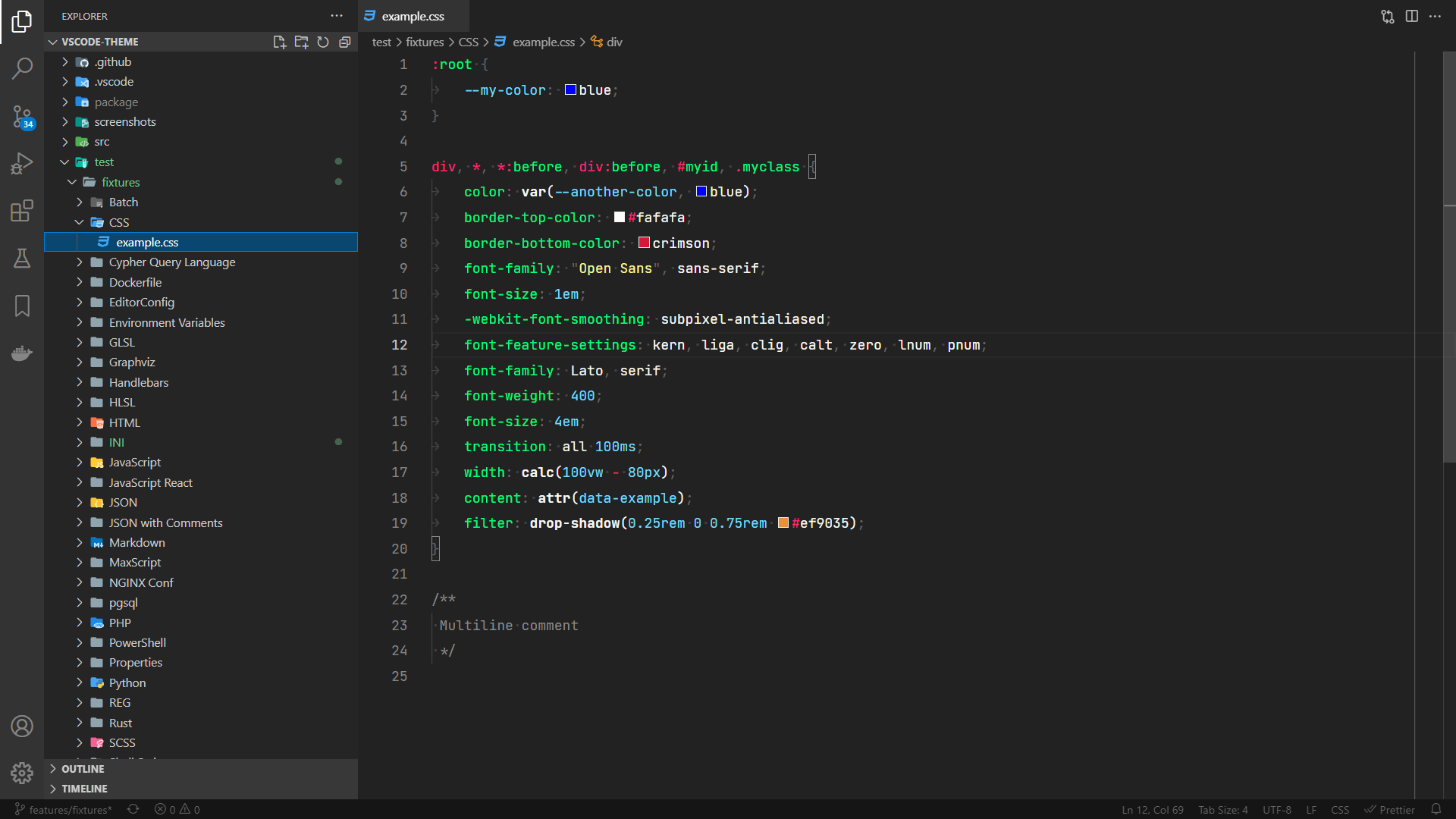Click the crimson color swatch on line 8
Viewport: 1456px width, 819px height.
pos(644,243)
